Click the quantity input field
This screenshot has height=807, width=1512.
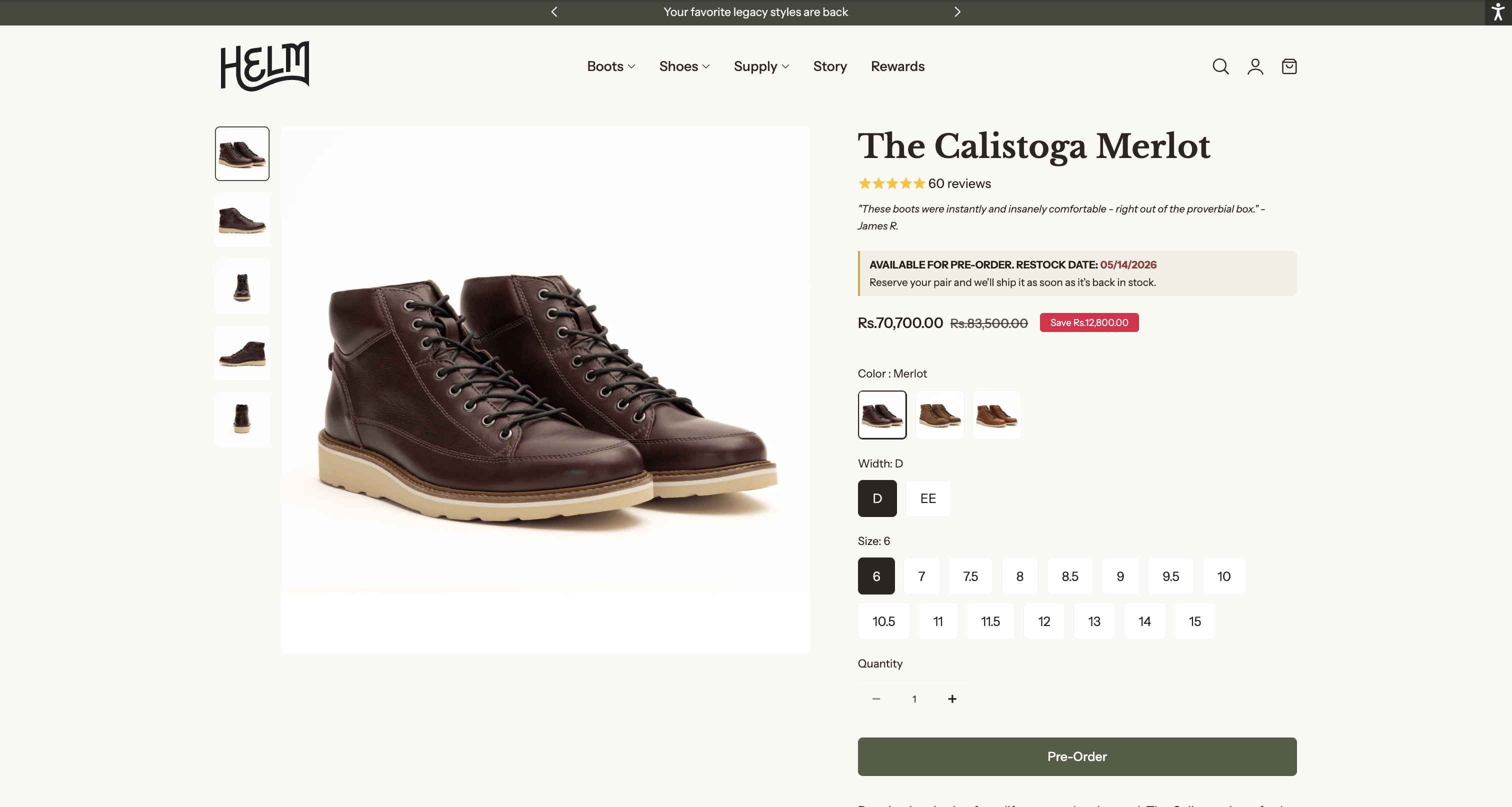point(914,698)
